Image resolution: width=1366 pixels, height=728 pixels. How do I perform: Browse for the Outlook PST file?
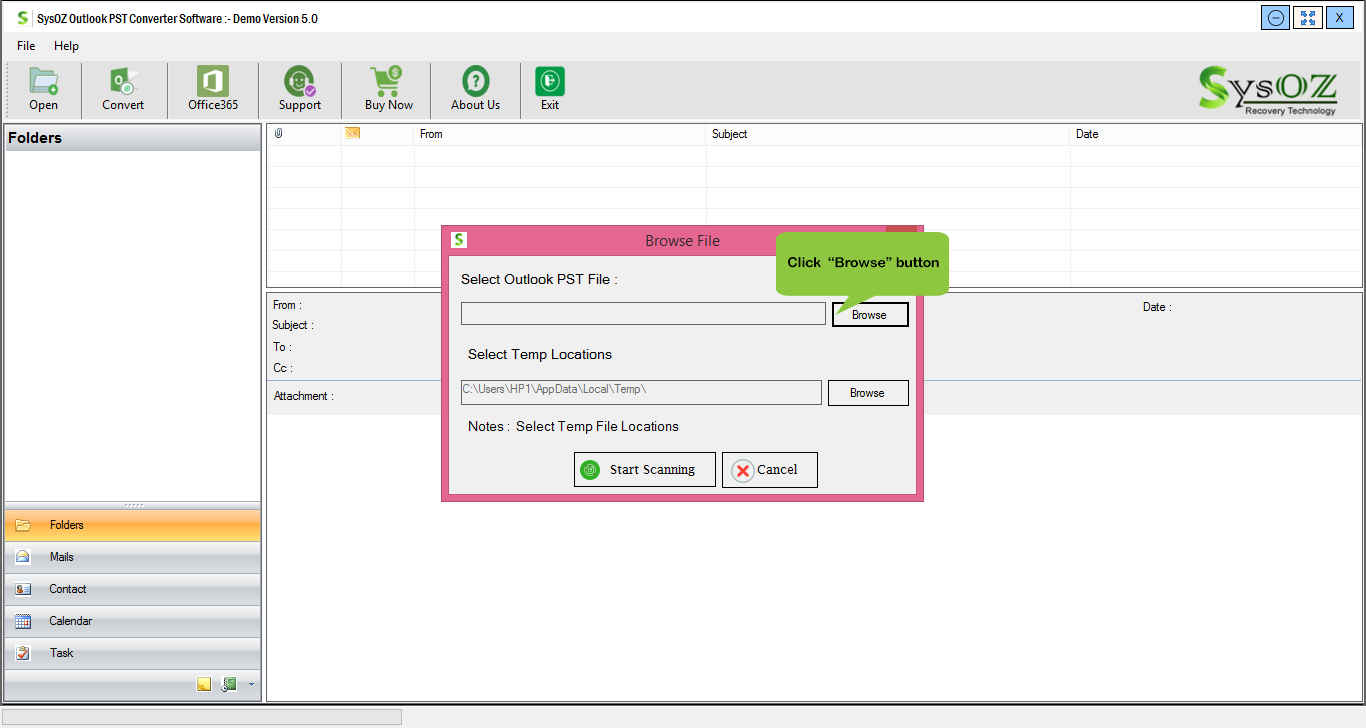coord(870,315)
